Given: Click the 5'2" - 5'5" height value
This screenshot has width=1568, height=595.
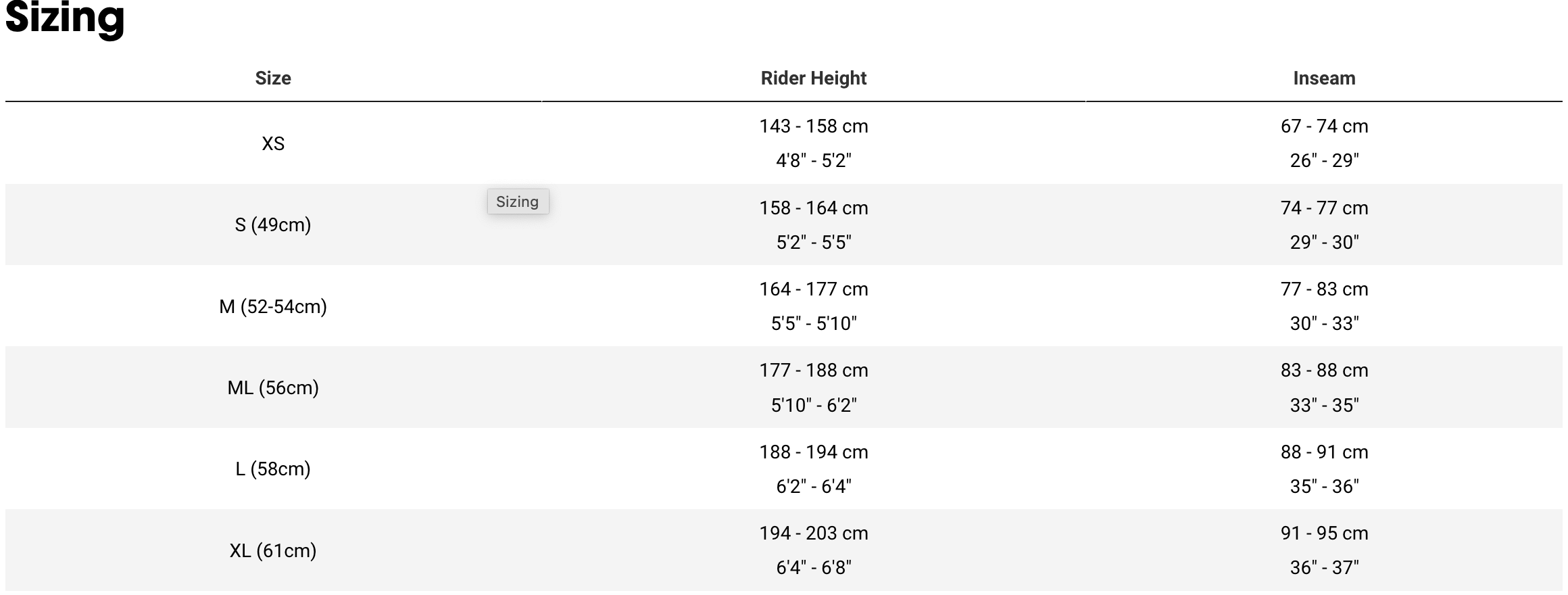Looking at the screenshot, I should (x=814, y=242).
